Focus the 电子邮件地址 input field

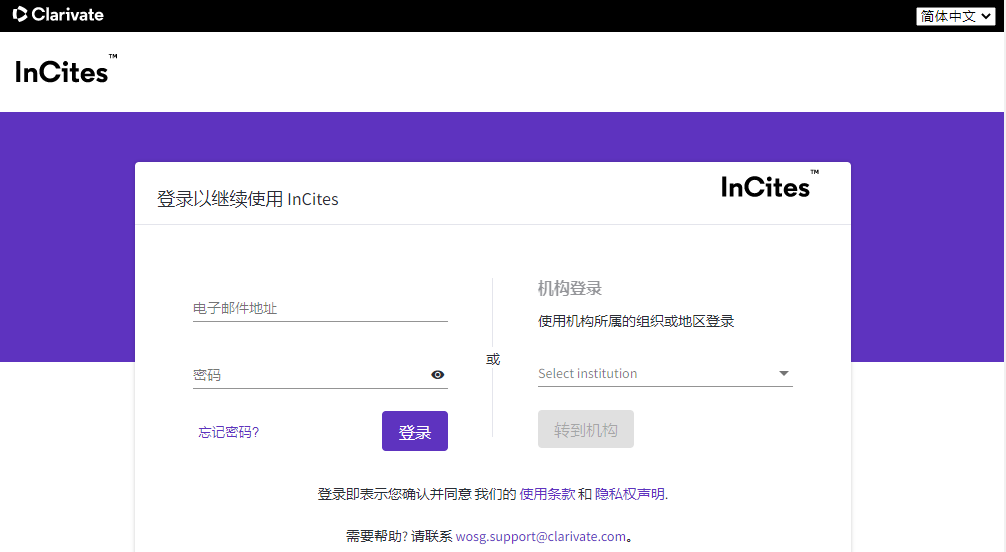coord(319,309)
